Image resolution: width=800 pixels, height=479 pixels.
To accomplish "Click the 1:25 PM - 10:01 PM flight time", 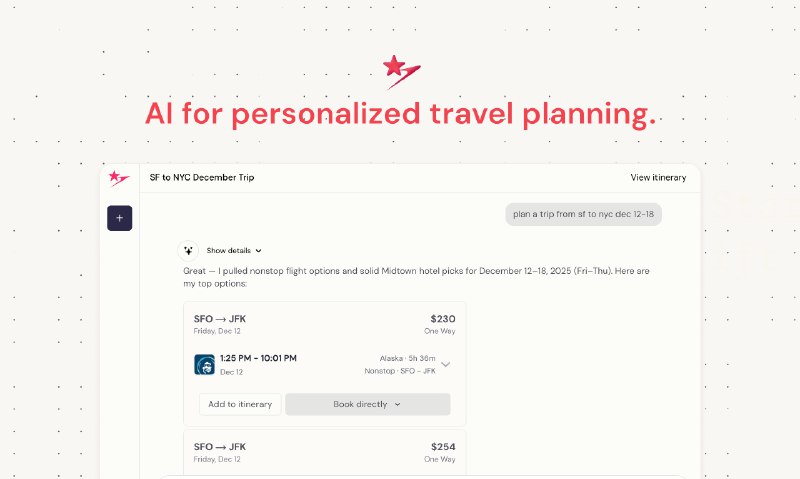I will tap(258, 358).
